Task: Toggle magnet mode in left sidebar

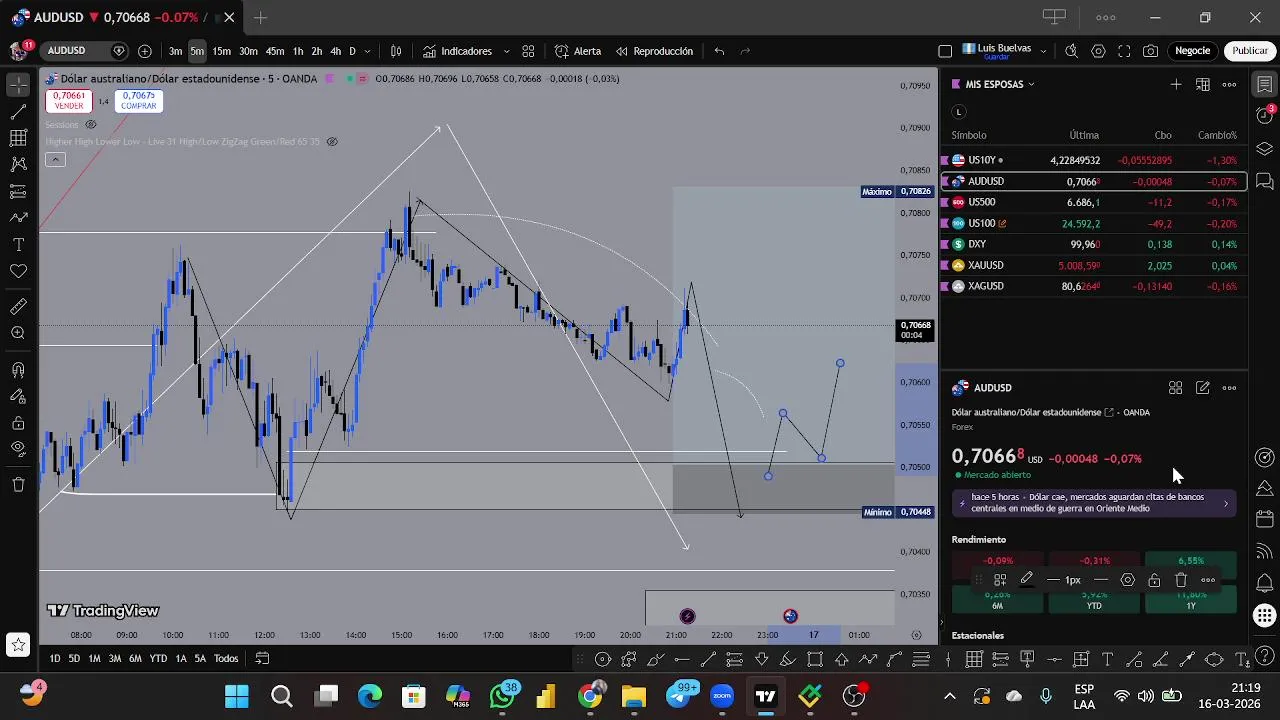Action: click(x=18, y=370)
